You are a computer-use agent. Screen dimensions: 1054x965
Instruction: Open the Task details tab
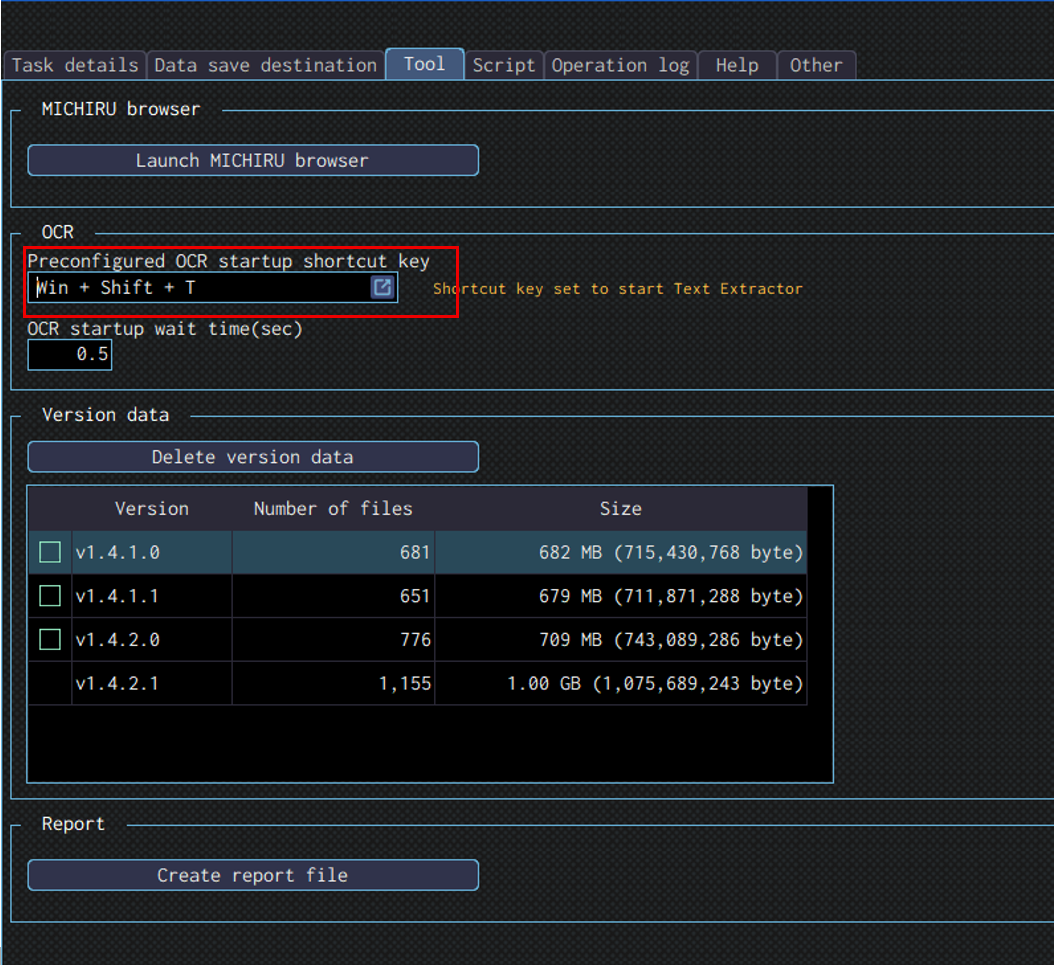point(75,65)
